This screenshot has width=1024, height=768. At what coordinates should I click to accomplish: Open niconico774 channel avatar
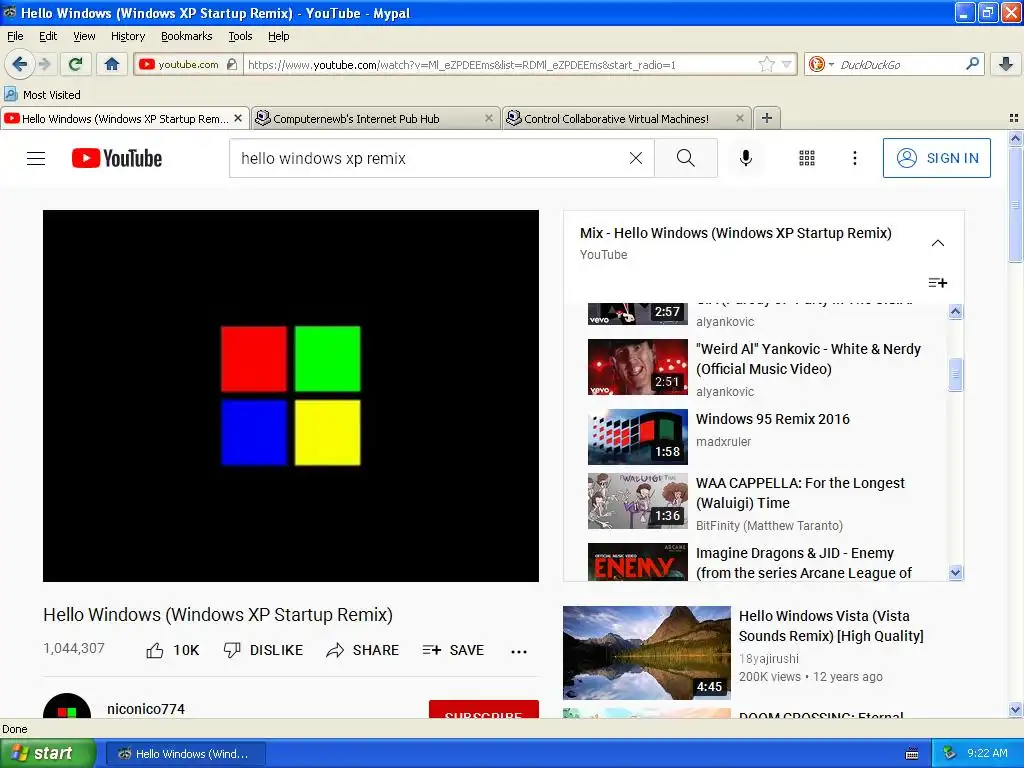67,707
